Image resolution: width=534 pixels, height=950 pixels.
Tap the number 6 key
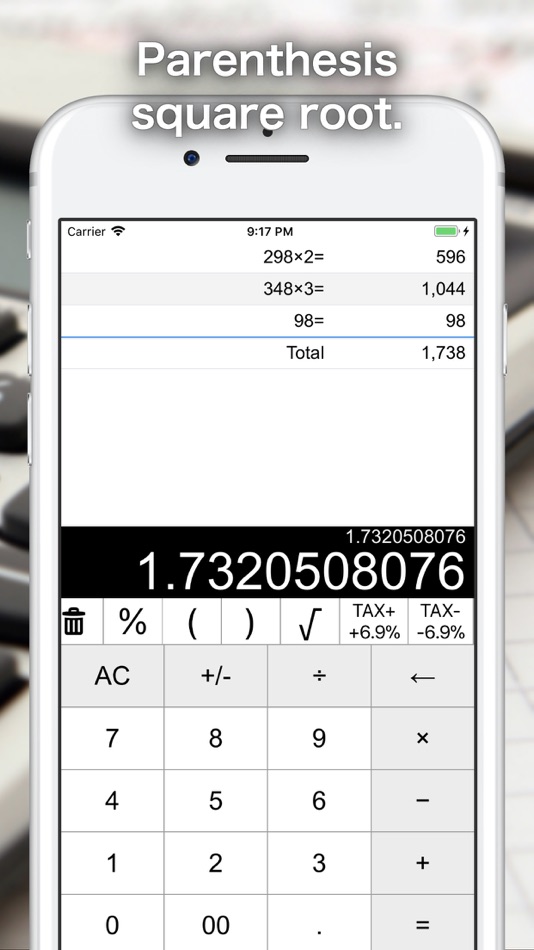click(x=319, y=801)
